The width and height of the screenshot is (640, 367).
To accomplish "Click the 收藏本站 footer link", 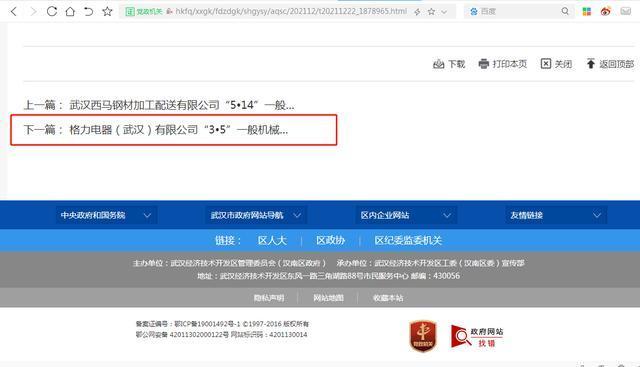I will 388,298.
